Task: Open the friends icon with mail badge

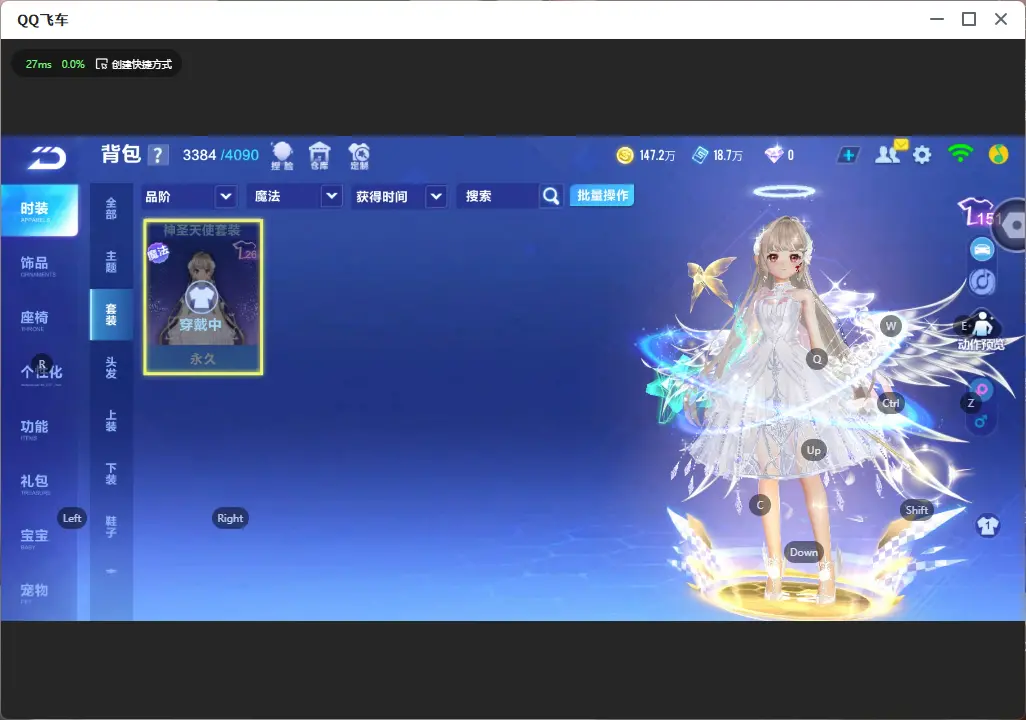Action: click(888, 153)
